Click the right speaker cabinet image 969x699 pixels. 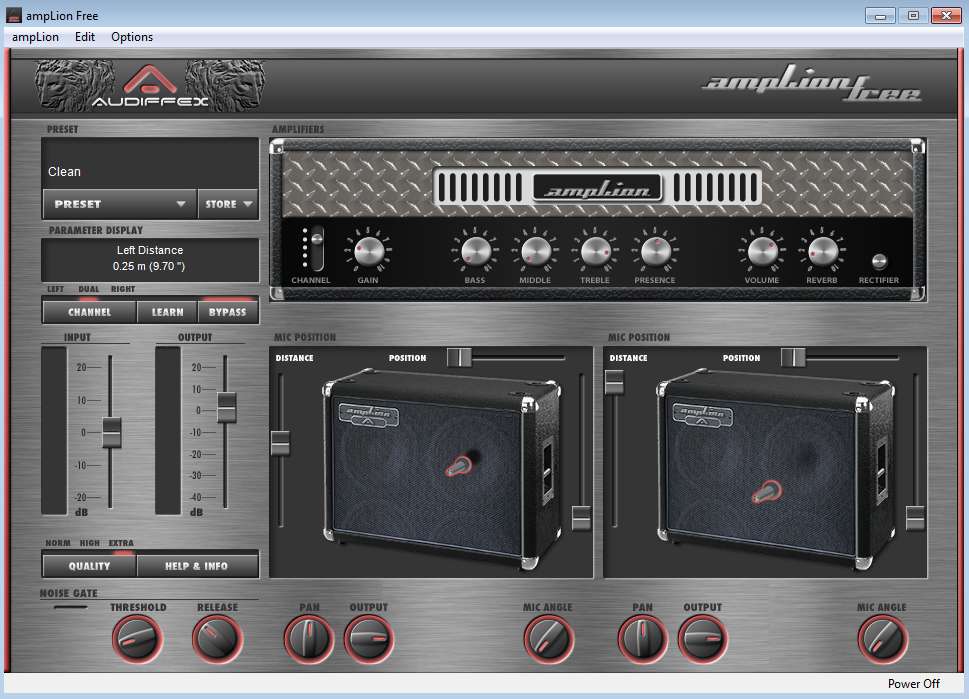point(776,468)
